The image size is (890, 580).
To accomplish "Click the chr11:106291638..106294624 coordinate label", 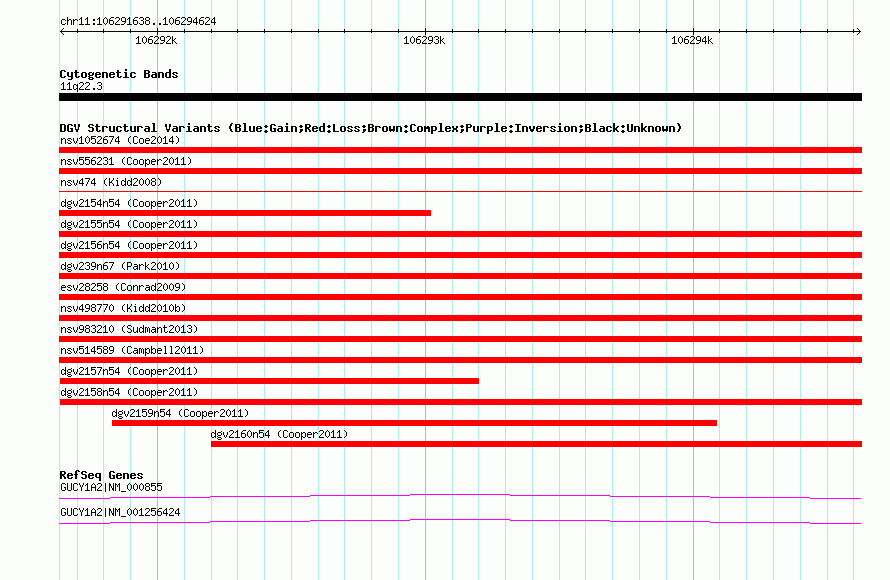I will coord(138,21).
